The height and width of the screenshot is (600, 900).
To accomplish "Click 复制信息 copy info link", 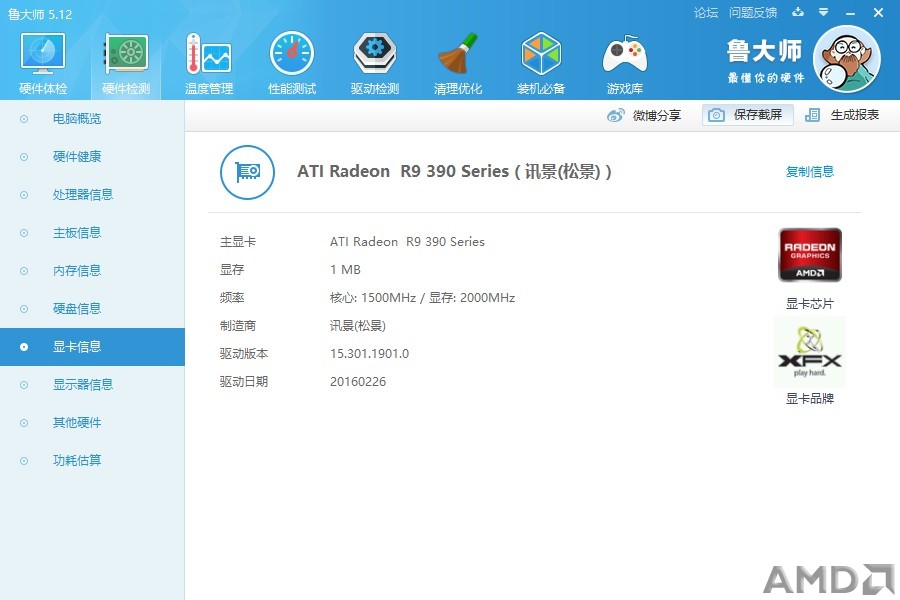I will [x=810, y=172].
